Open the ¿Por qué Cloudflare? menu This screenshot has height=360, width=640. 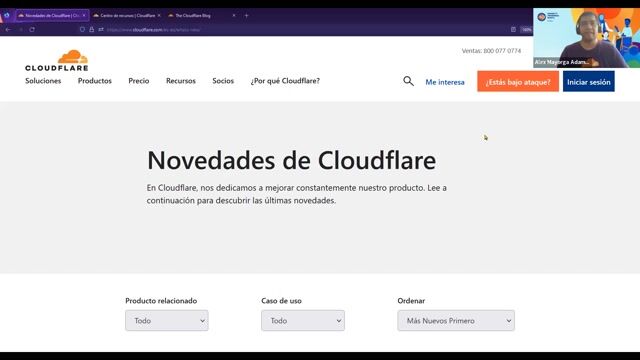285,81
